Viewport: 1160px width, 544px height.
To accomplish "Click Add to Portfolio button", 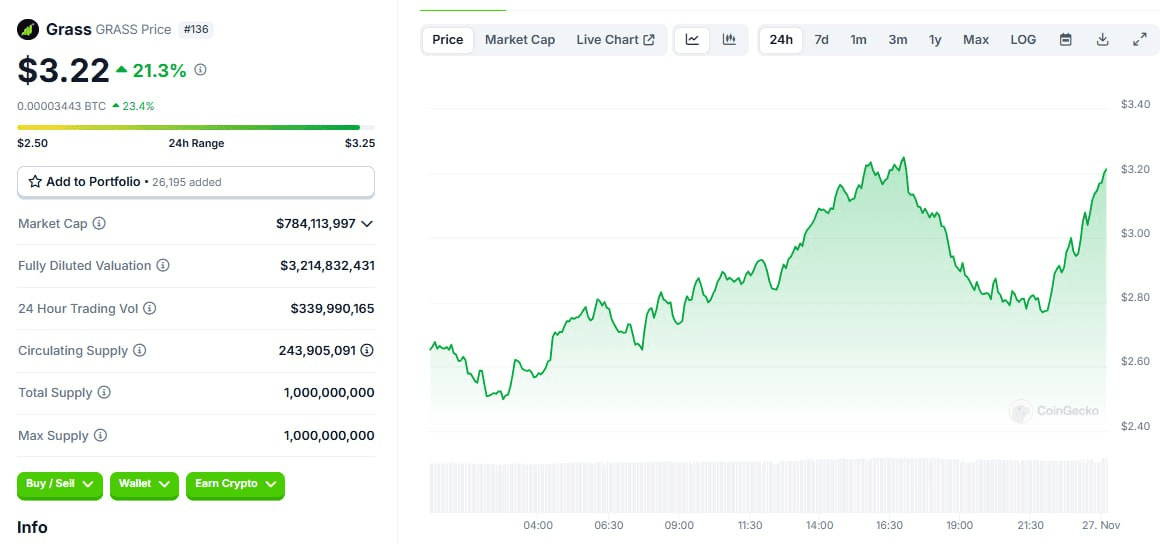I will coord(196,182).
